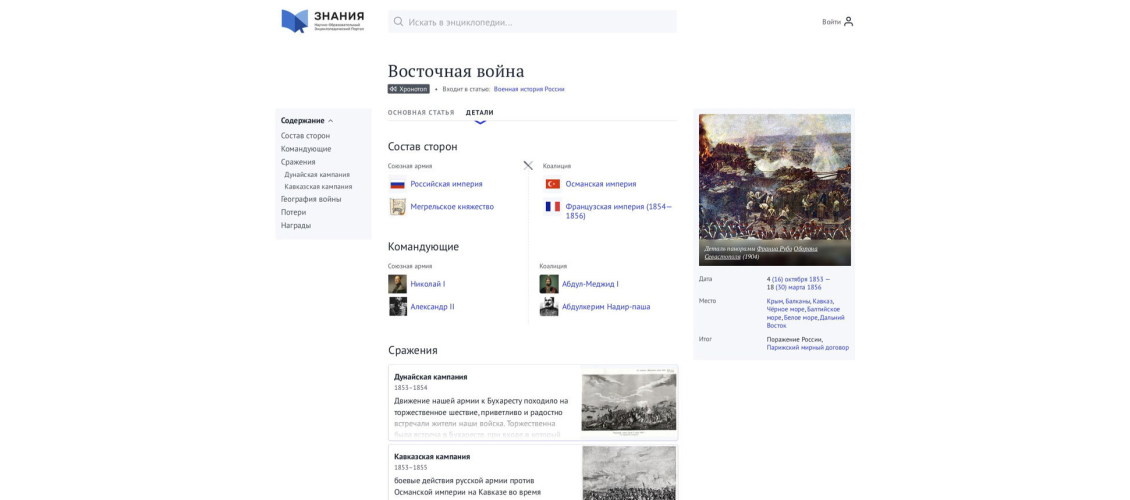Open Николай I link

point(428,284)
